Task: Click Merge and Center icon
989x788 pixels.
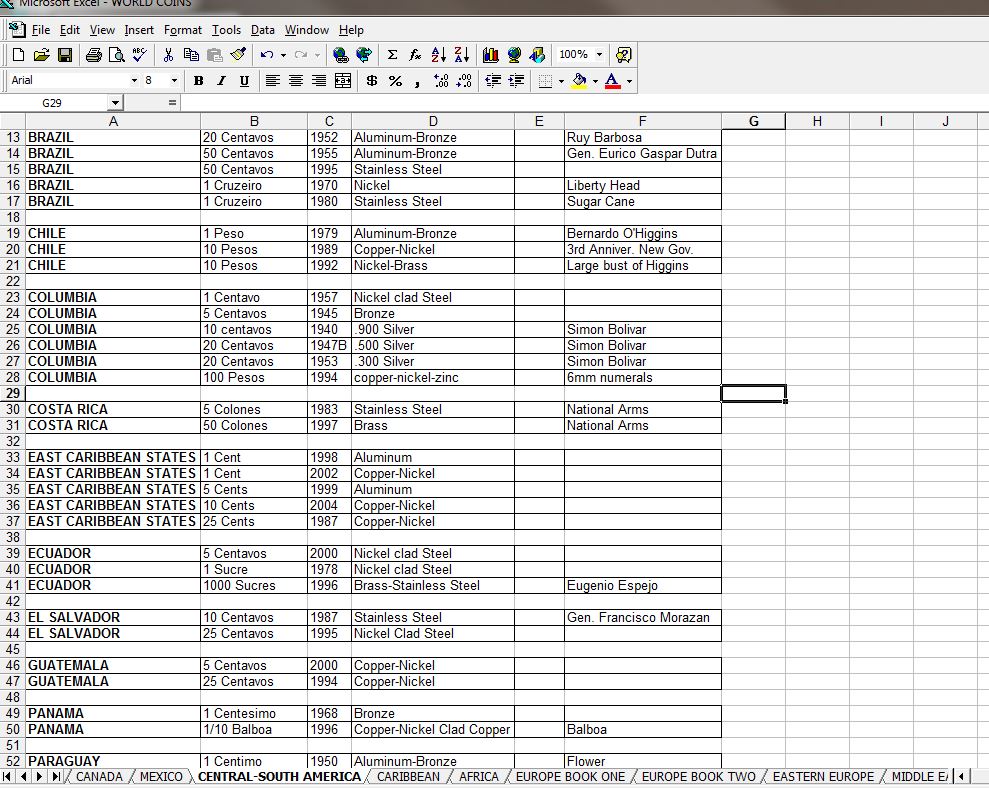Action: click(x=342, y=81)
